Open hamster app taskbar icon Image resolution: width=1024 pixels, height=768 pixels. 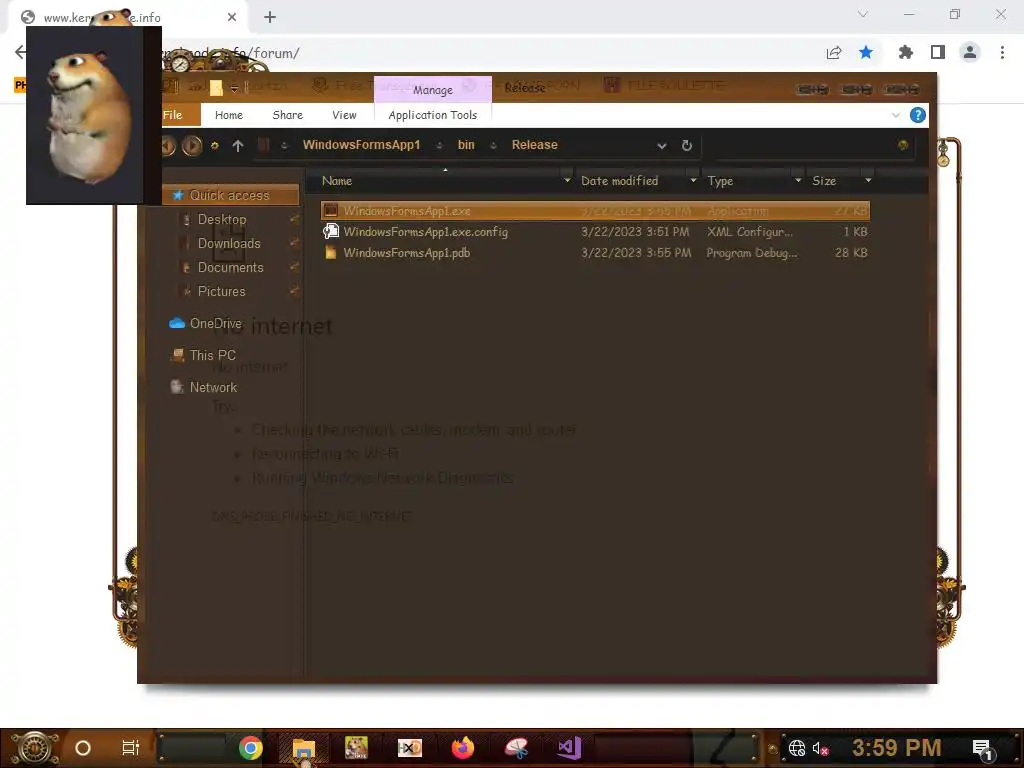click(x=357, y=748)
